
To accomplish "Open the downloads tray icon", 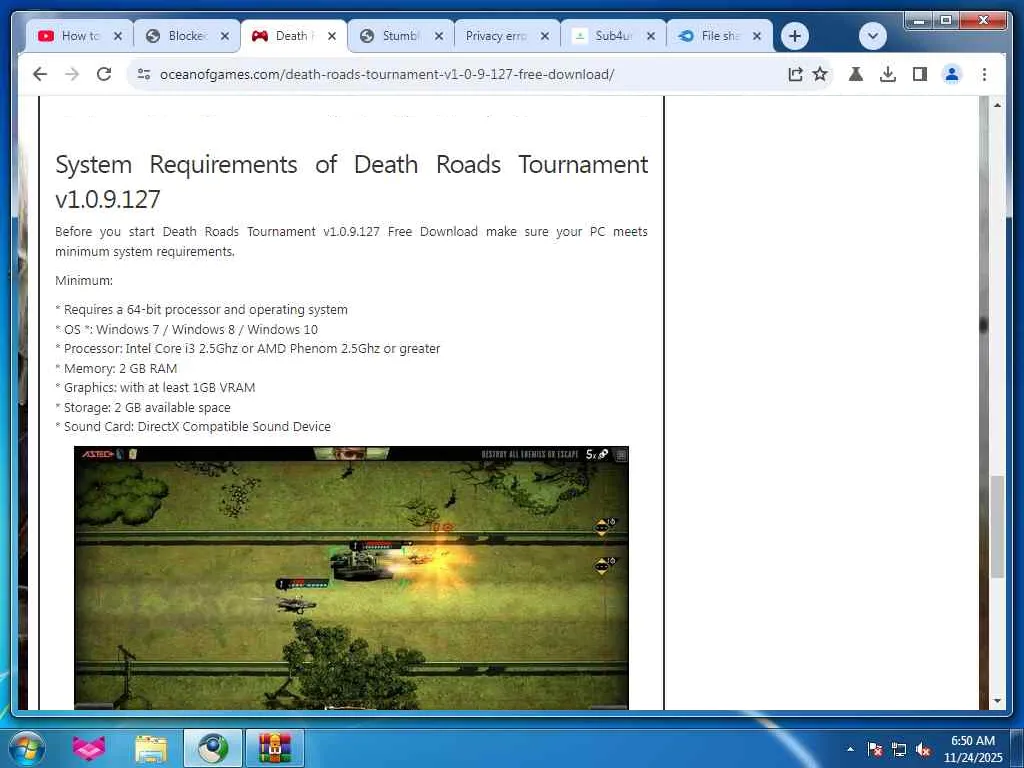I will click(888, 74).
